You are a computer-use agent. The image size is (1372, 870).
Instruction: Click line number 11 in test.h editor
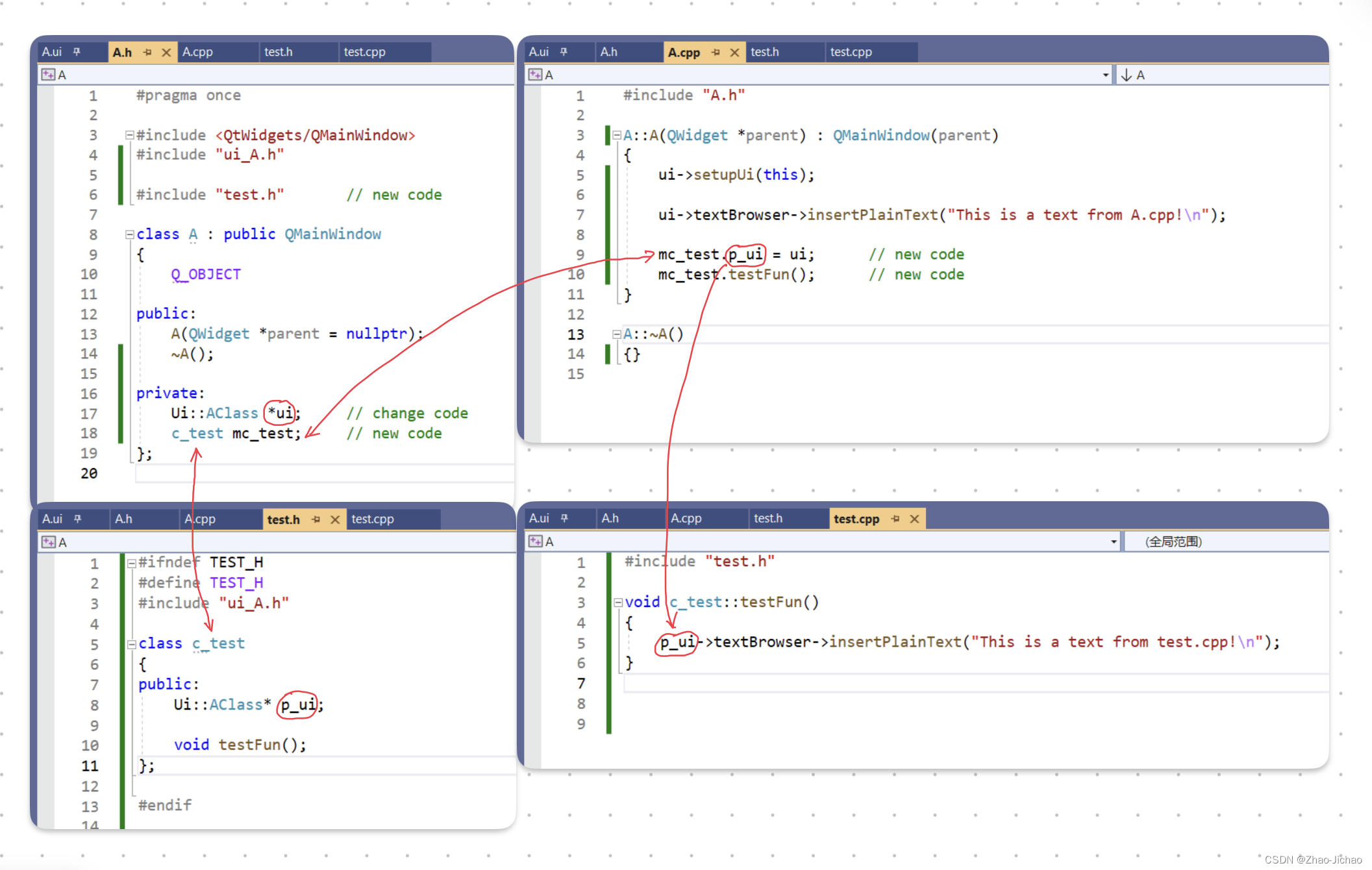(x=90, y=766)
